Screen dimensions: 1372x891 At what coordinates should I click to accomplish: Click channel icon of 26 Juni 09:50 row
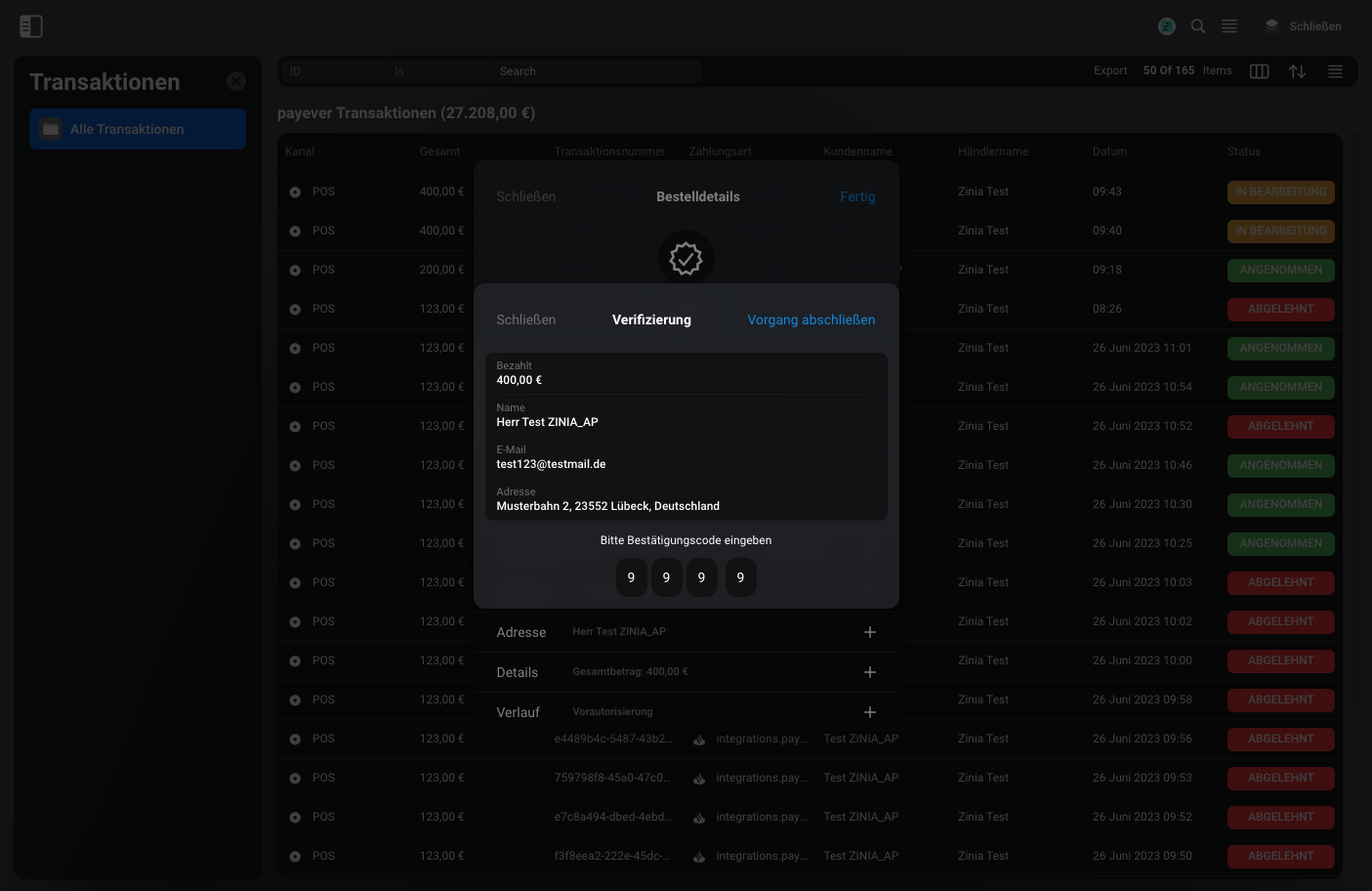click(x=295, y=857)
